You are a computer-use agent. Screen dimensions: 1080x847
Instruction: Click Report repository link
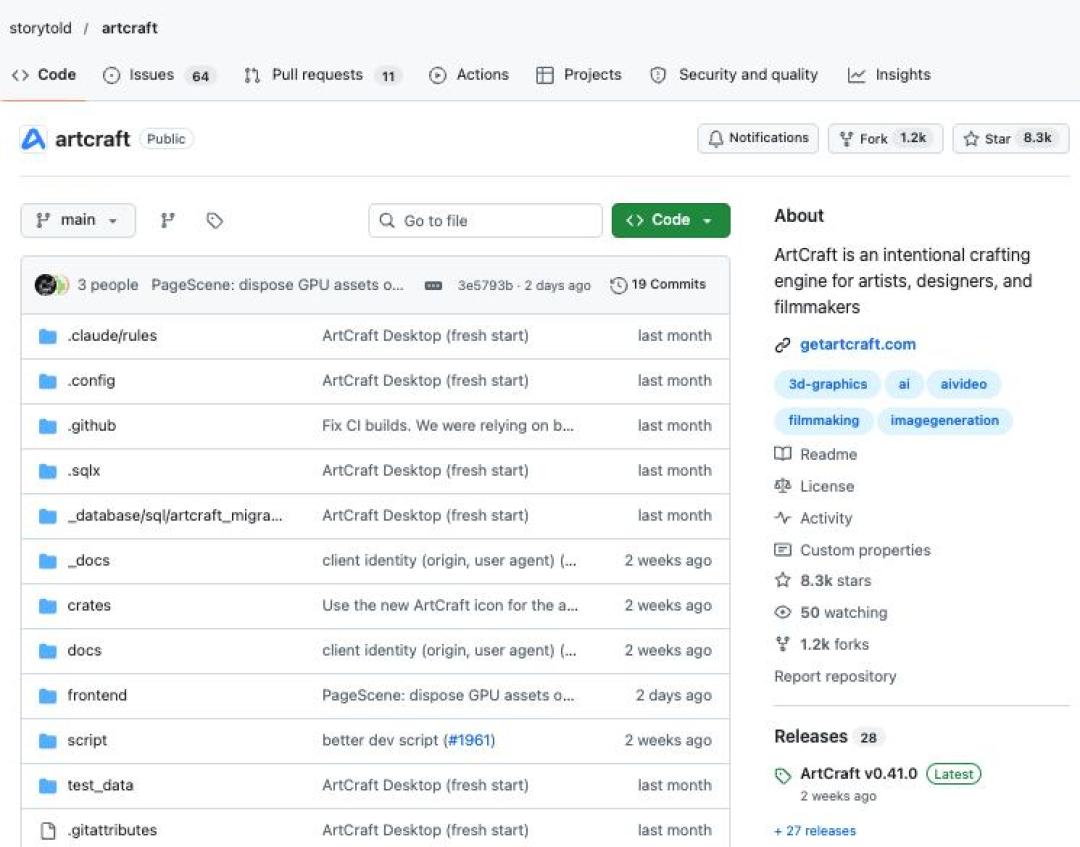click(x=835, y=676)
